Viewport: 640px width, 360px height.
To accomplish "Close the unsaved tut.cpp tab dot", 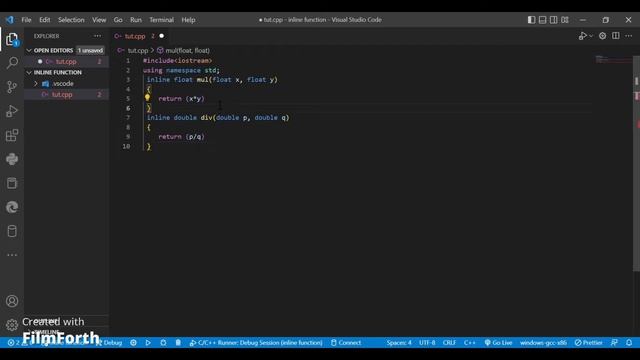I will pos(162,36).
